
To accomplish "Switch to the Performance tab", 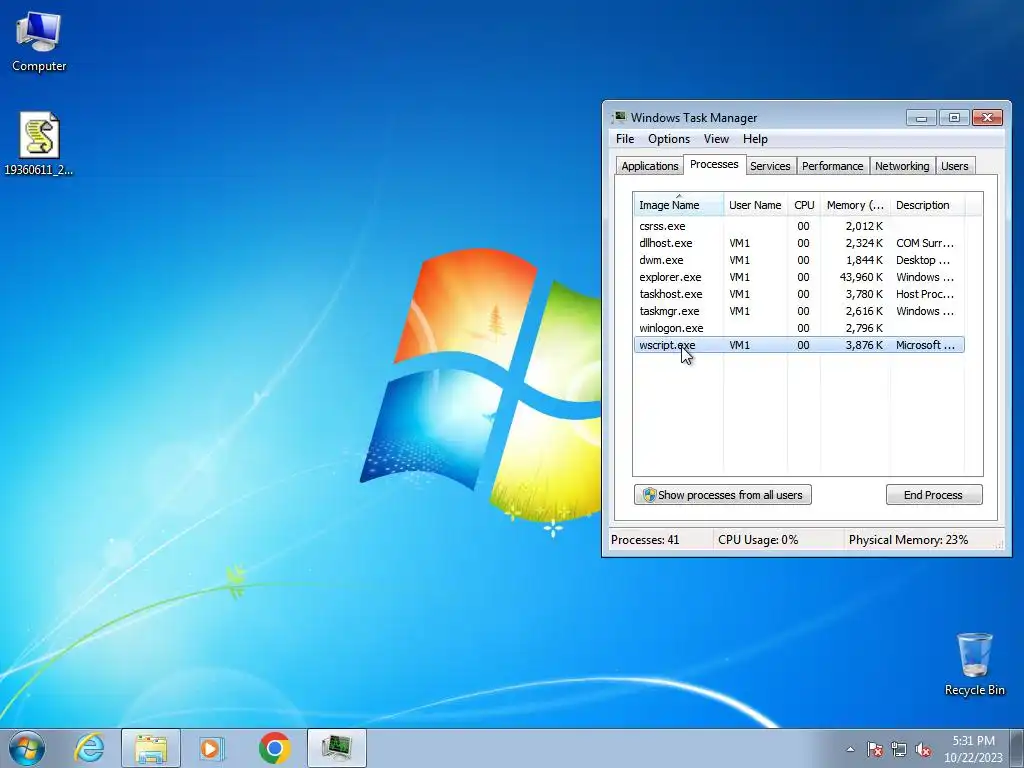I will pos(833,166).
